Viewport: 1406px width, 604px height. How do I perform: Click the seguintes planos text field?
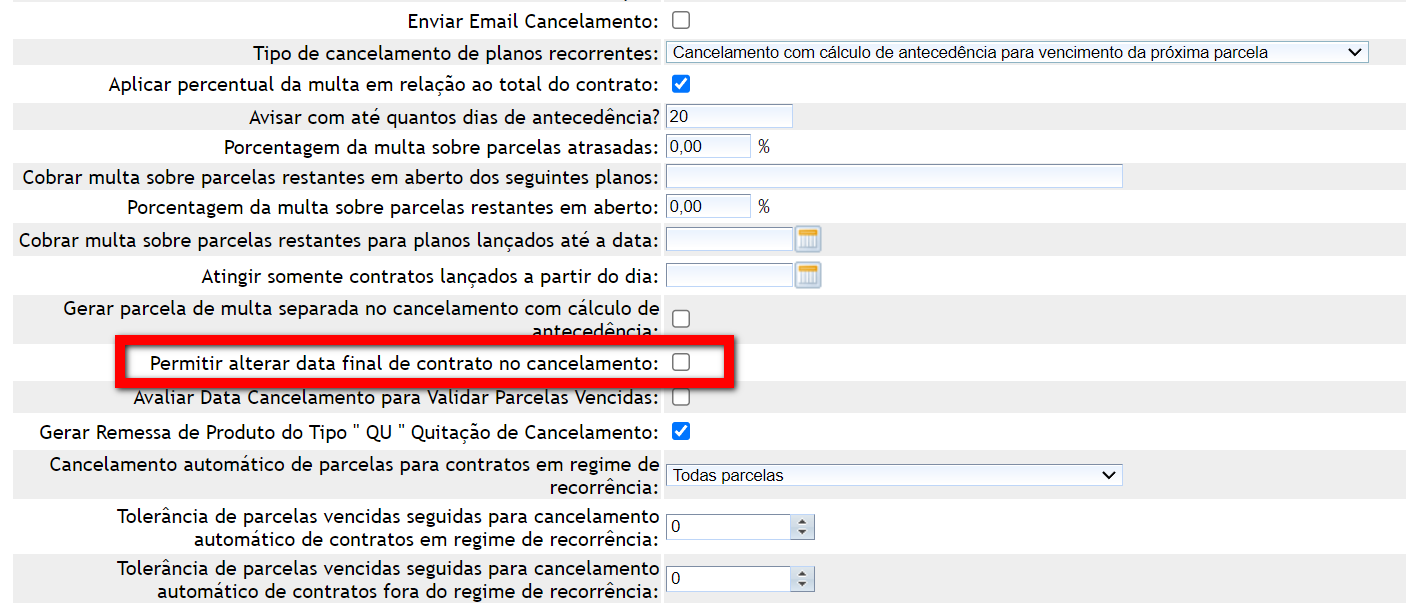893,176
